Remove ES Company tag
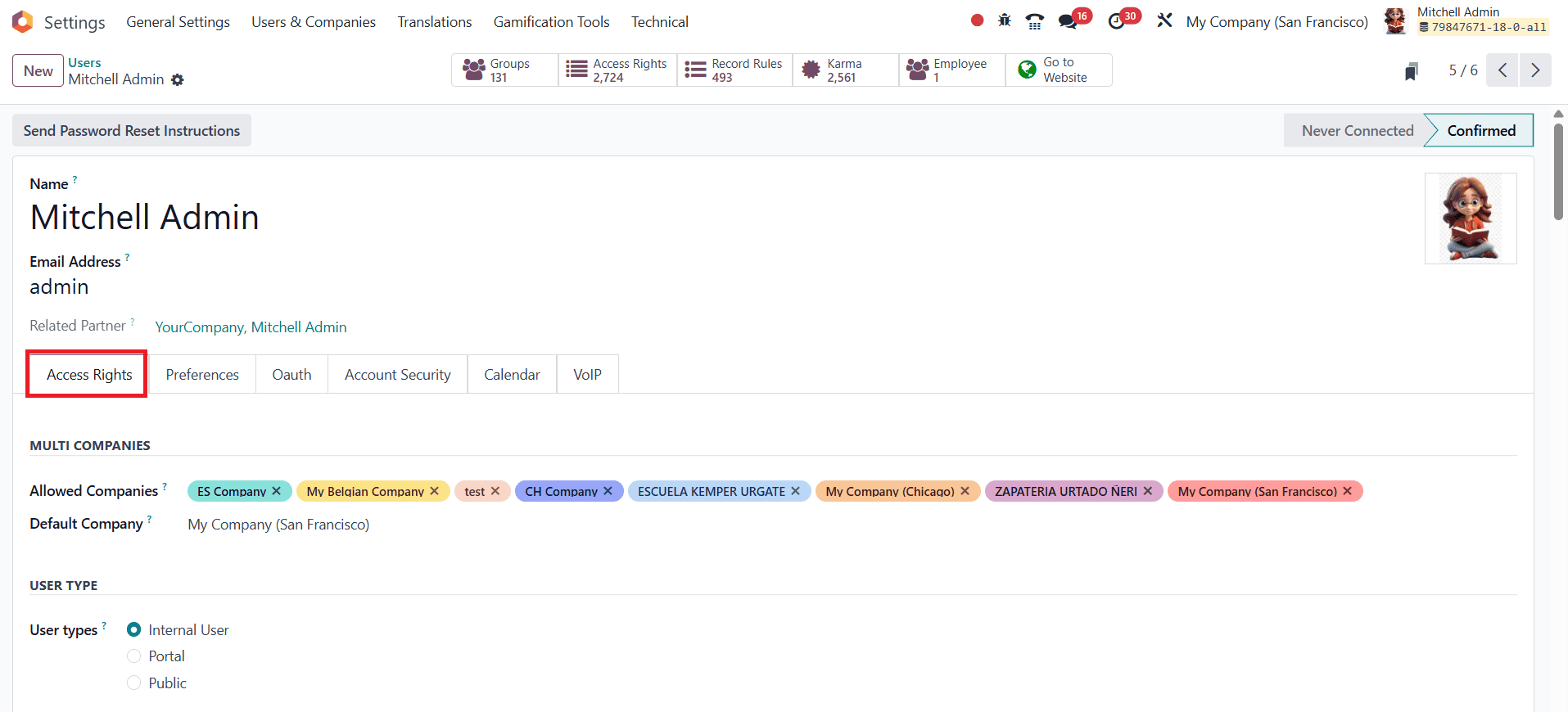Viewport: 1568px width, 712px height. click(x=277, y=491)
